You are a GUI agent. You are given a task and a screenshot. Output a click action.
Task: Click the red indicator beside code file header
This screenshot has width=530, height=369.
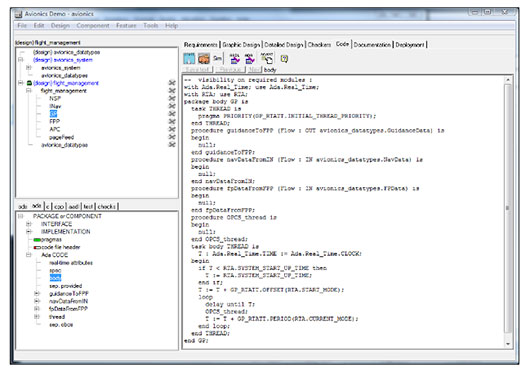[37, 247]
